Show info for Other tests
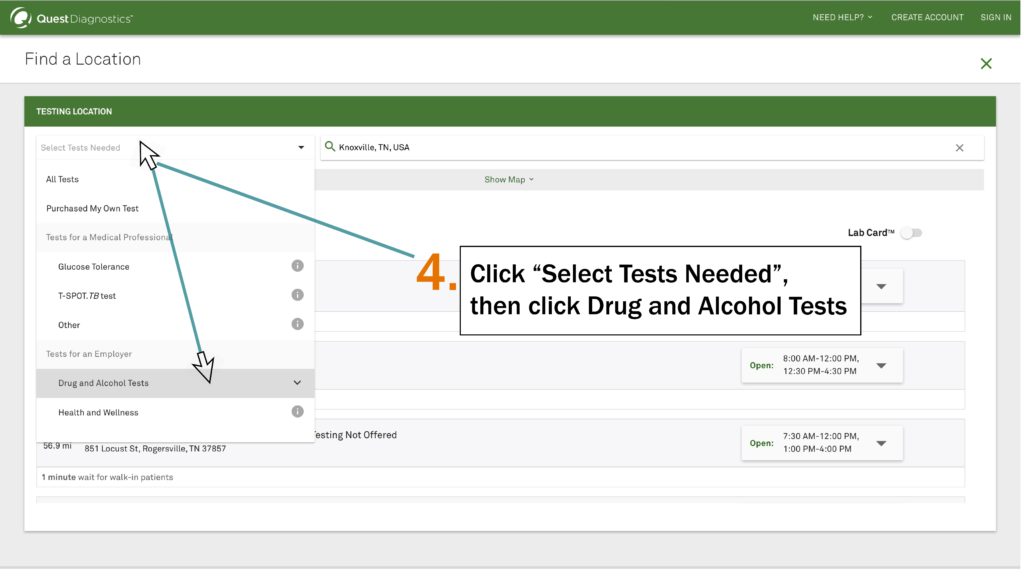Image resolution: width=1024 pixels, height=576 pixels. pyautogui.click(x=297, y=324)
